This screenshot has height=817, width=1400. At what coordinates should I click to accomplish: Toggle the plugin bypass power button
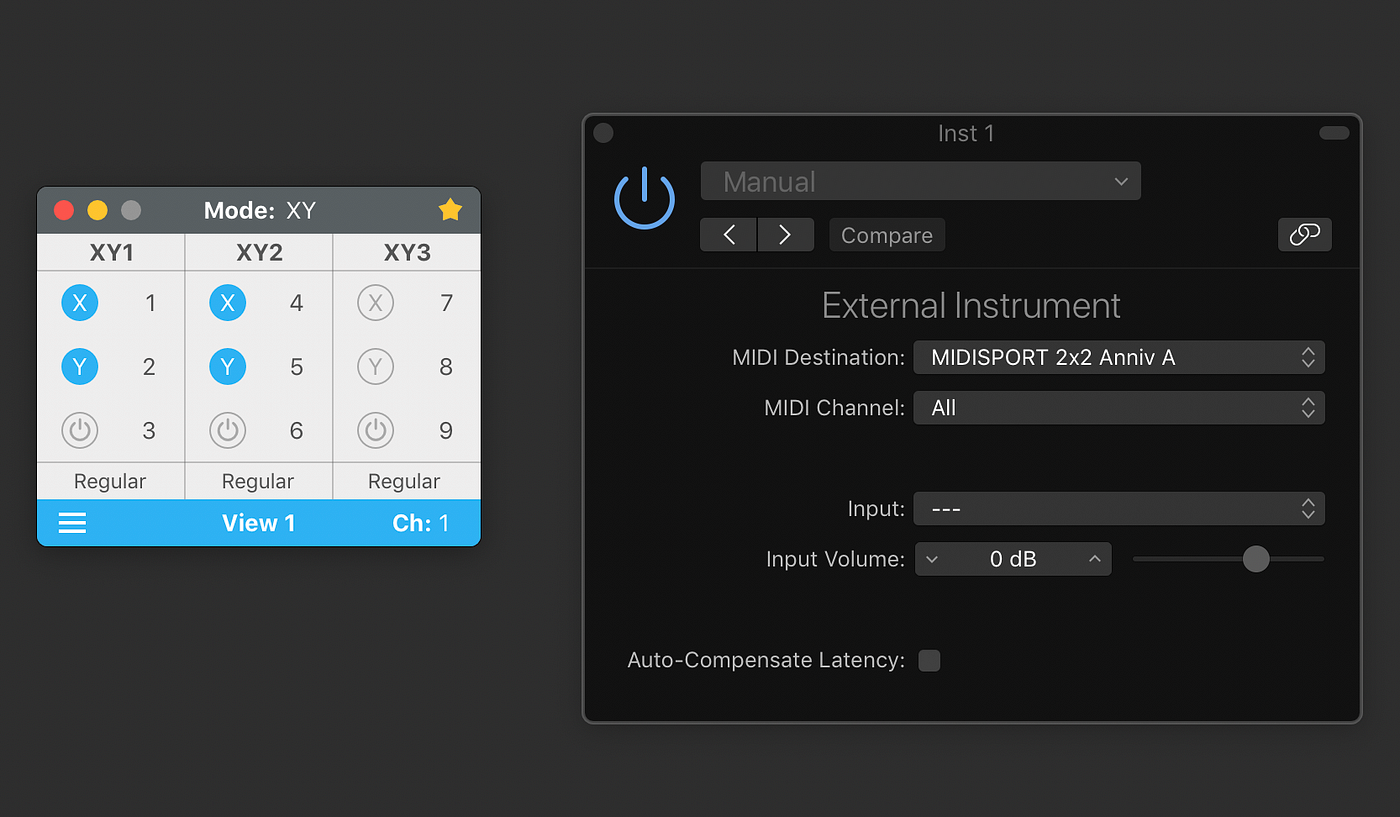coord(644,196)
